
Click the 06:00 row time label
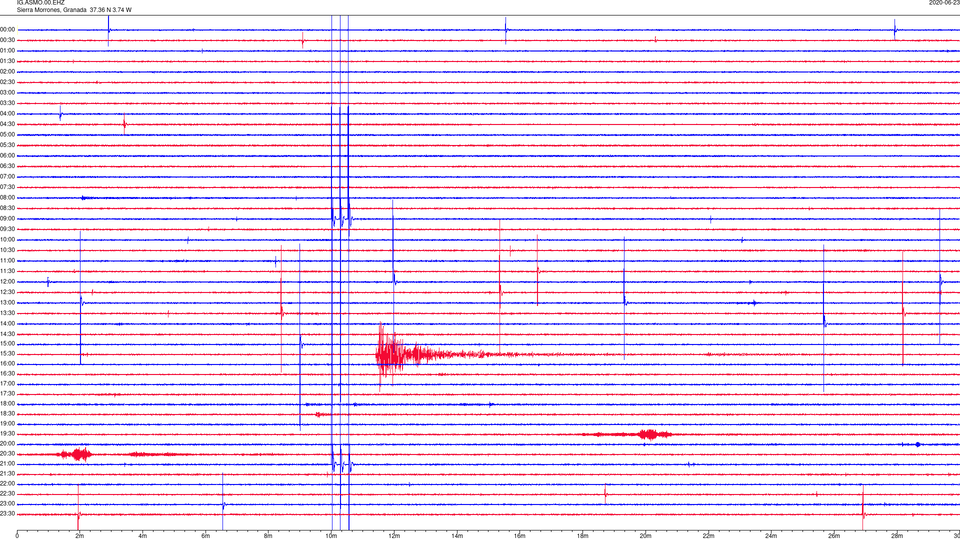coord(7,156)
